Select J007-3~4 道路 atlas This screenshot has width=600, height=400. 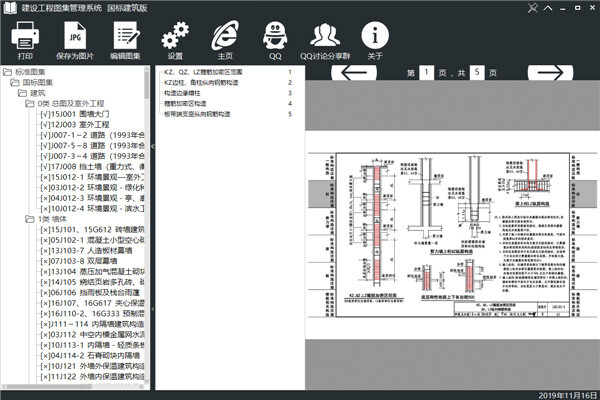coord(92,156)
